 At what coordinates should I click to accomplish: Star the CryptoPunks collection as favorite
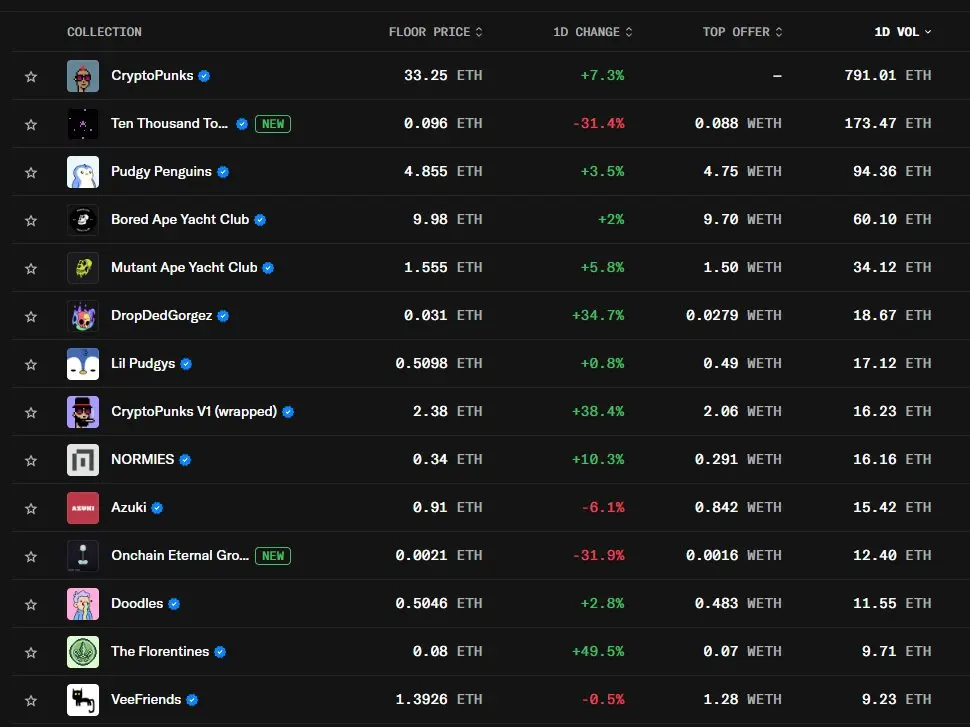coord(31,77)
